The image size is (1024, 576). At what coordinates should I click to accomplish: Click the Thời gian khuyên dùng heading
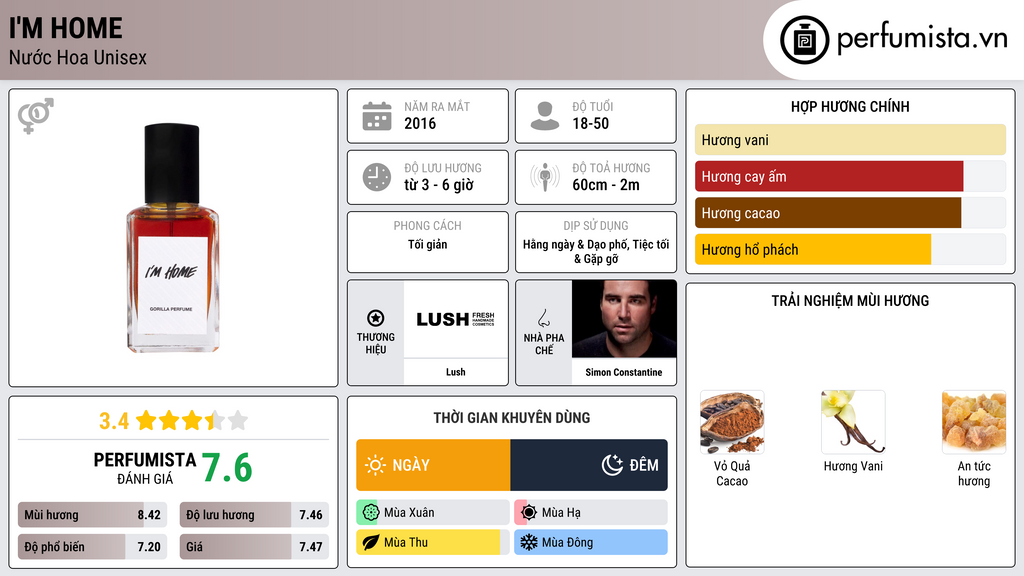coord(512,417)
